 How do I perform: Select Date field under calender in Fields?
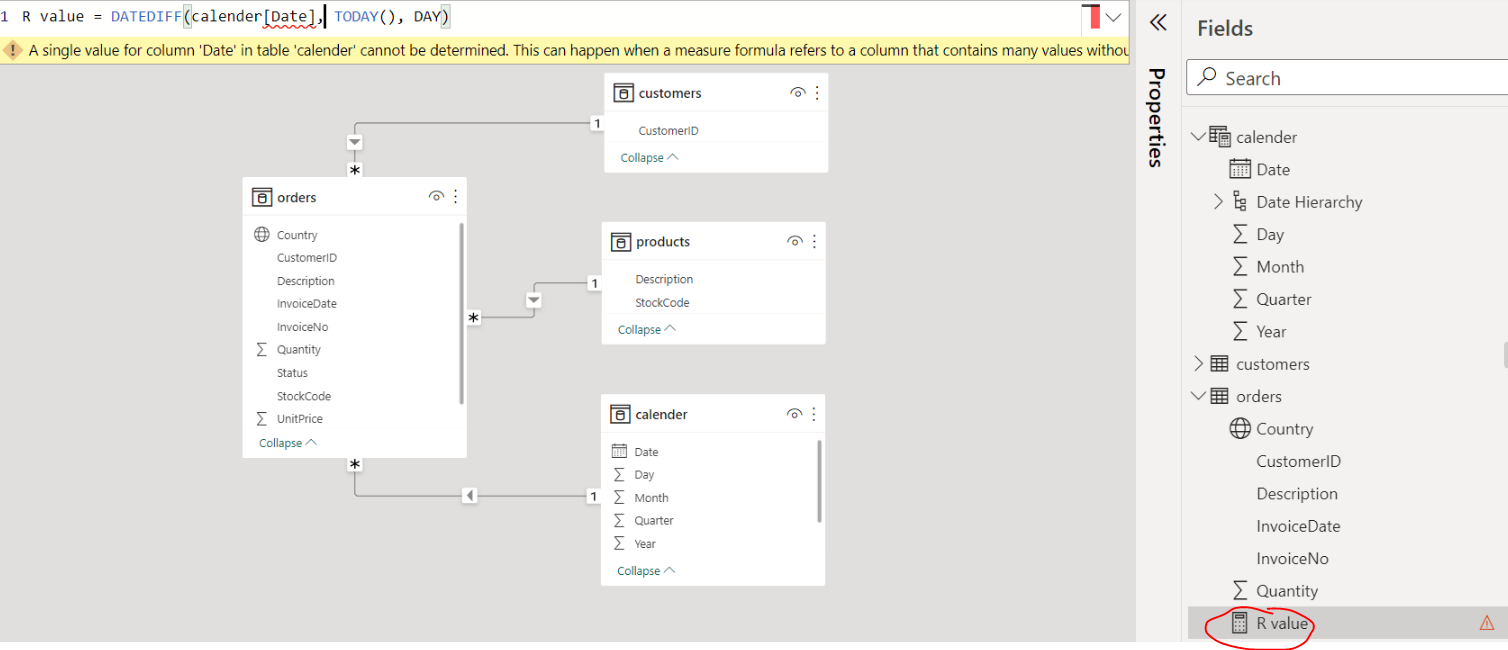coord(1273,170)
